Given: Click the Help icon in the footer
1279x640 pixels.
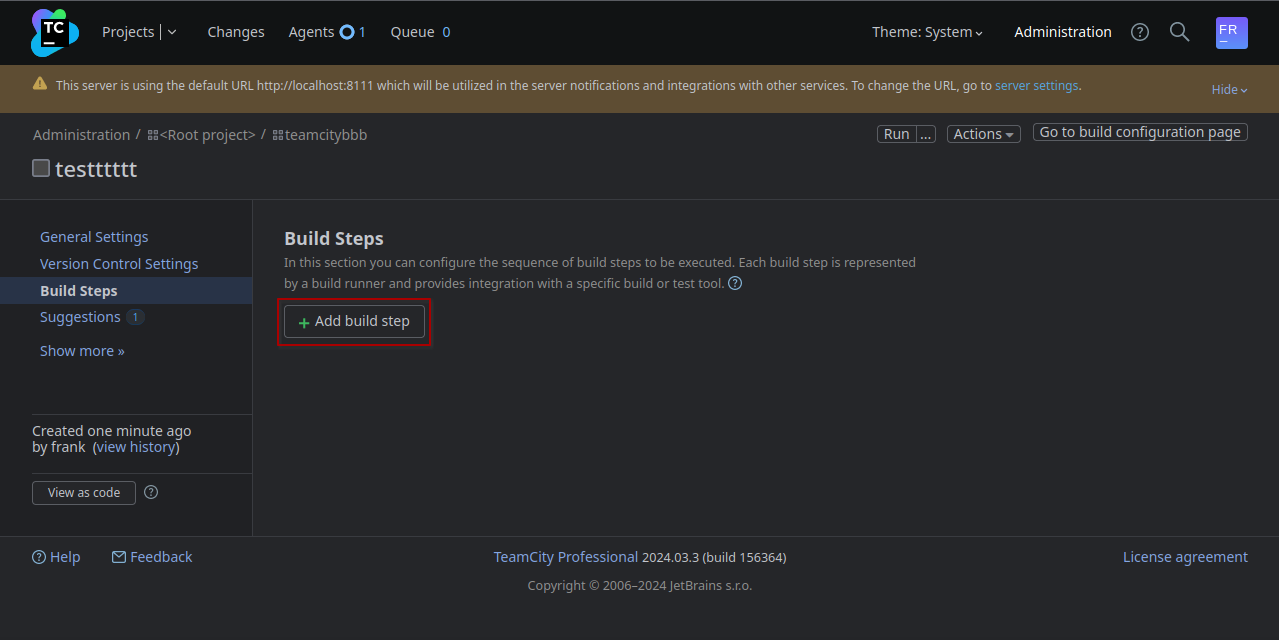Looking at the screenshot, I should 36,557.
